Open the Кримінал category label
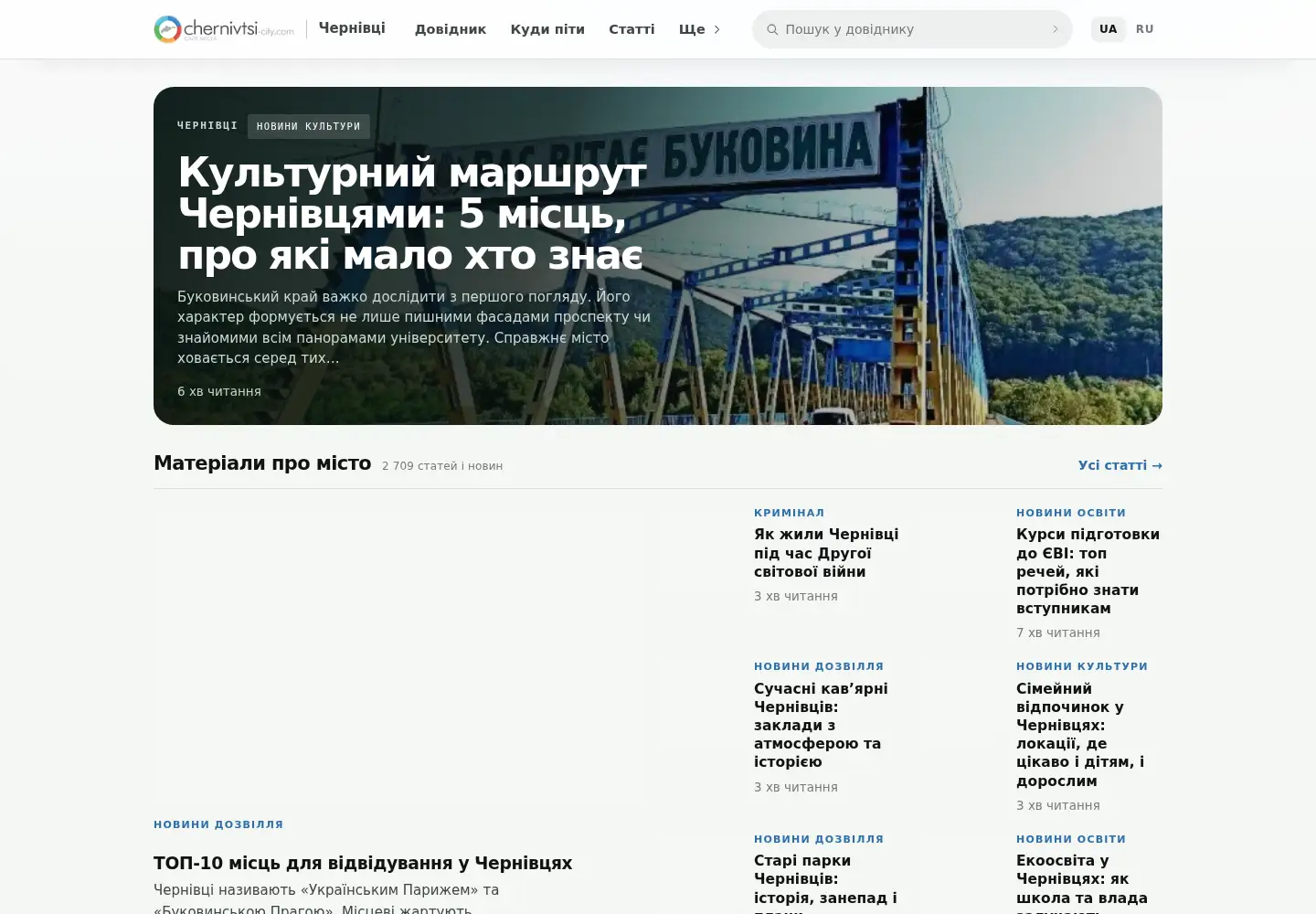The image size is (1316, 914). point(789,513)
